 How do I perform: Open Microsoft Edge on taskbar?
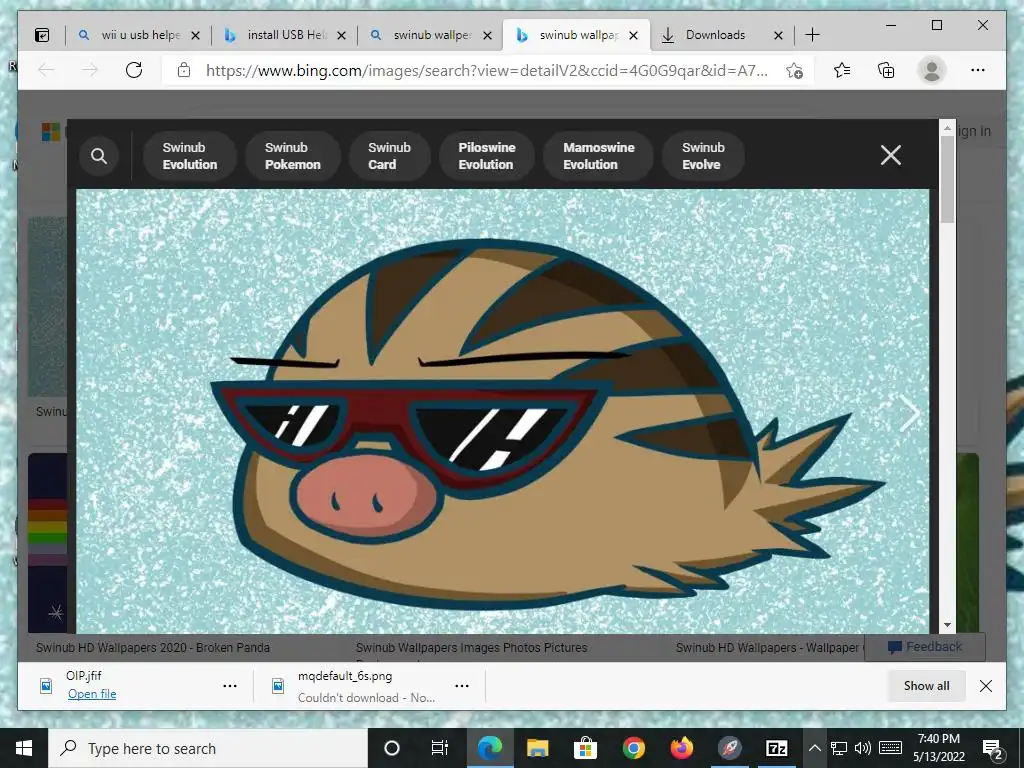point(489,748)
